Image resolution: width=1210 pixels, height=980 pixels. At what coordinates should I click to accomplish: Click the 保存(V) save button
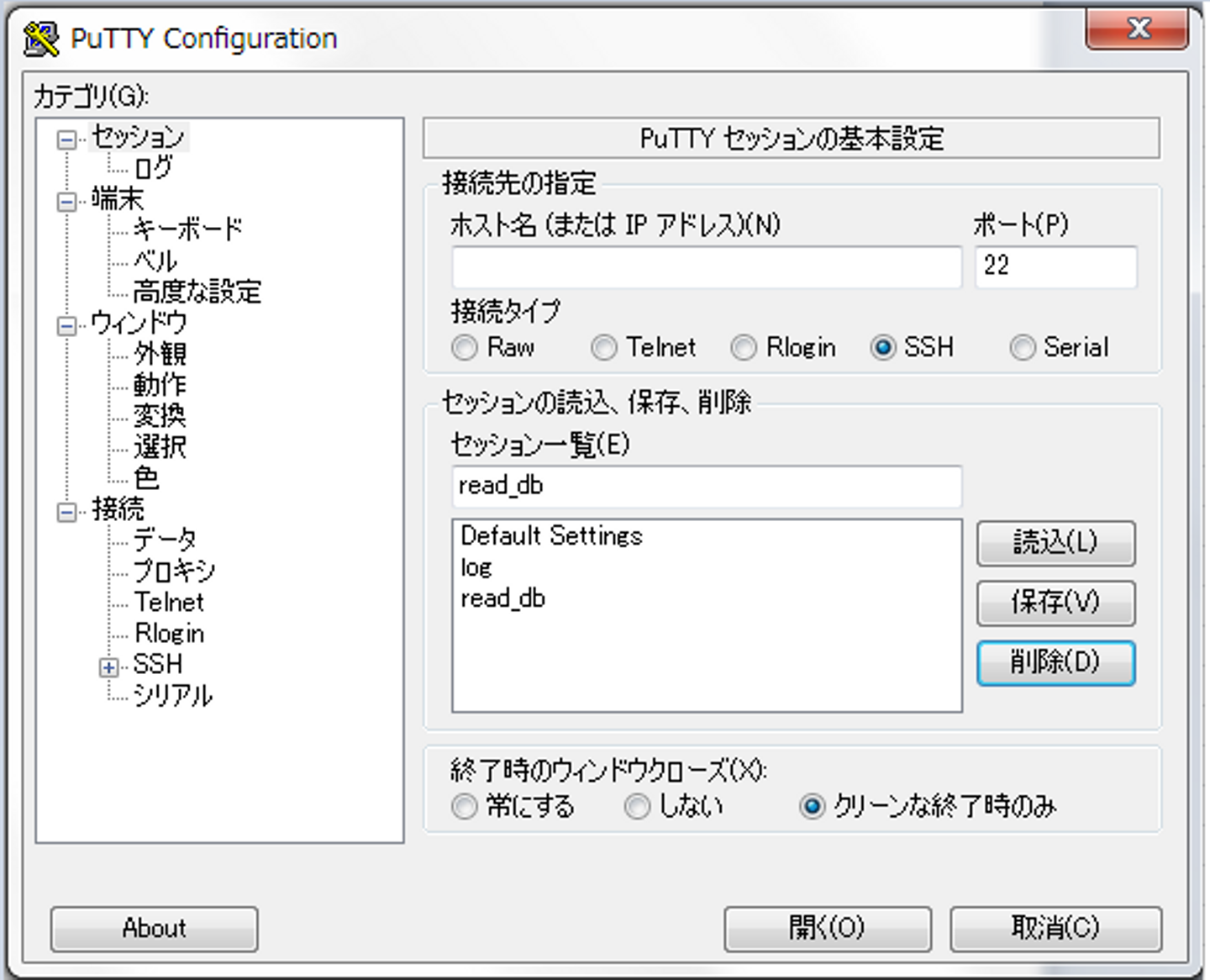[x=1056, y=603]
